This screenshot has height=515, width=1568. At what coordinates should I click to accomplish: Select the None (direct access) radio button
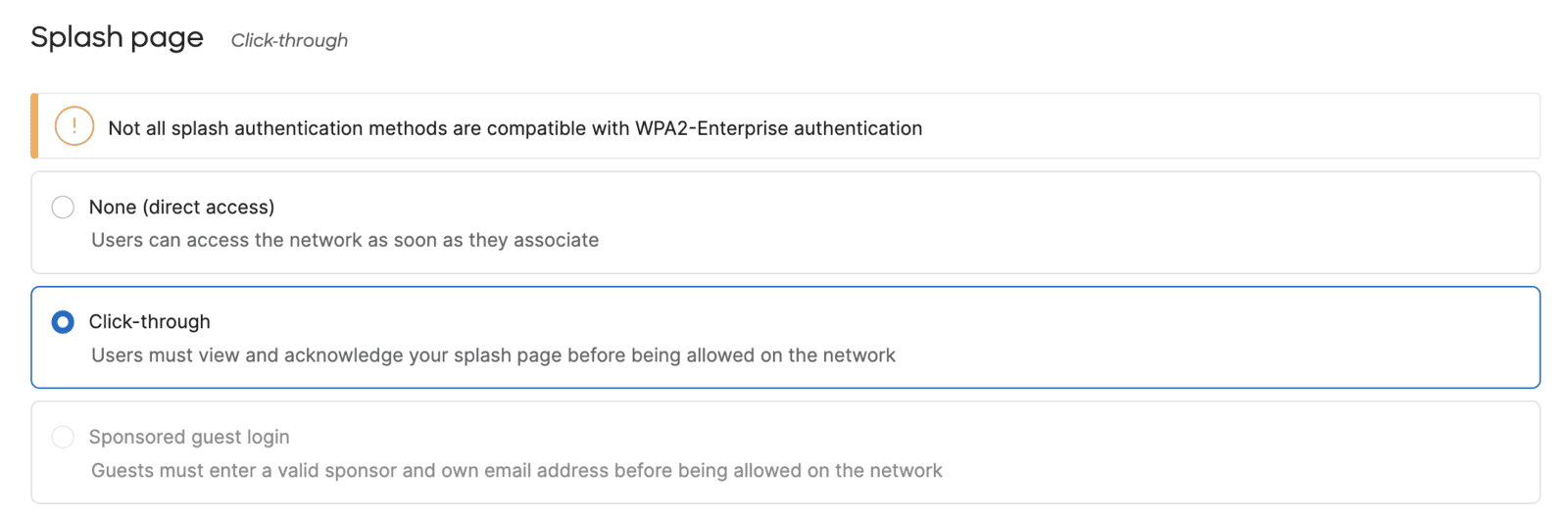63,207
